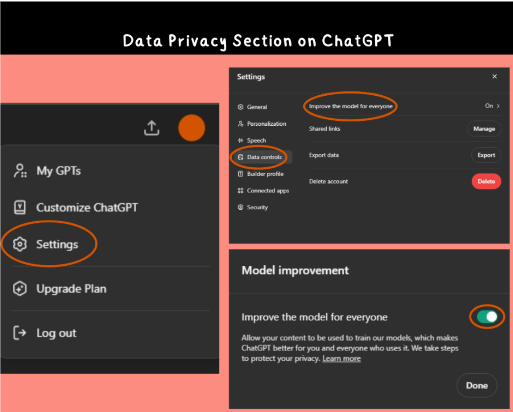The height and width of the screenshot is (412, 513).
Task: Click the red Delete account button
Action: 486,181
